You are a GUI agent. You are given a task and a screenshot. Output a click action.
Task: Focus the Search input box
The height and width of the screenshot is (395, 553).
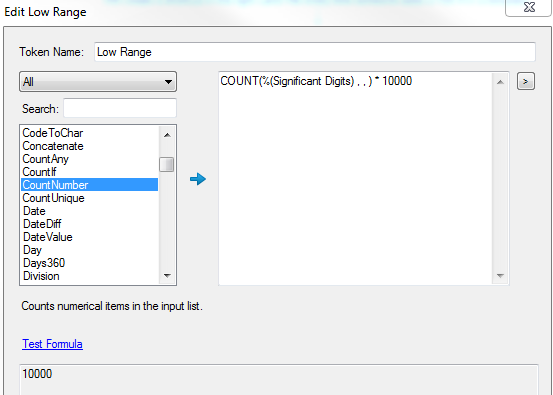point(120,108)
